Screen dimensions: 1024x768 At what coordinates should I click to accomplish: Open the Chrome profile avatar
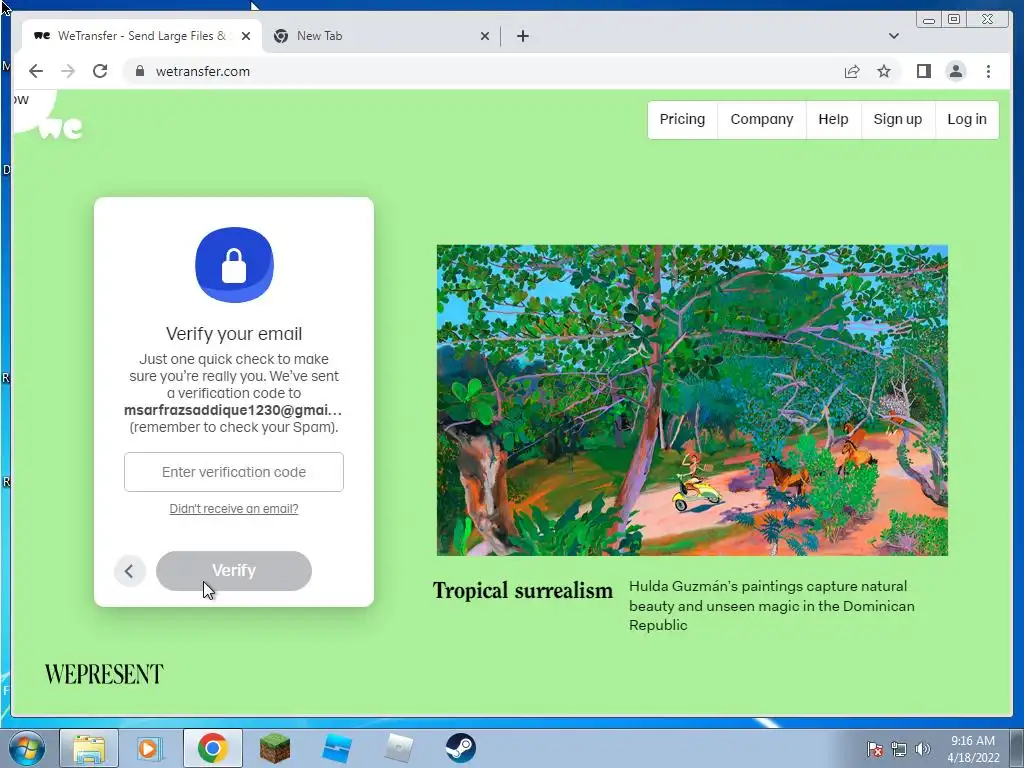click(x=955, y=71)
